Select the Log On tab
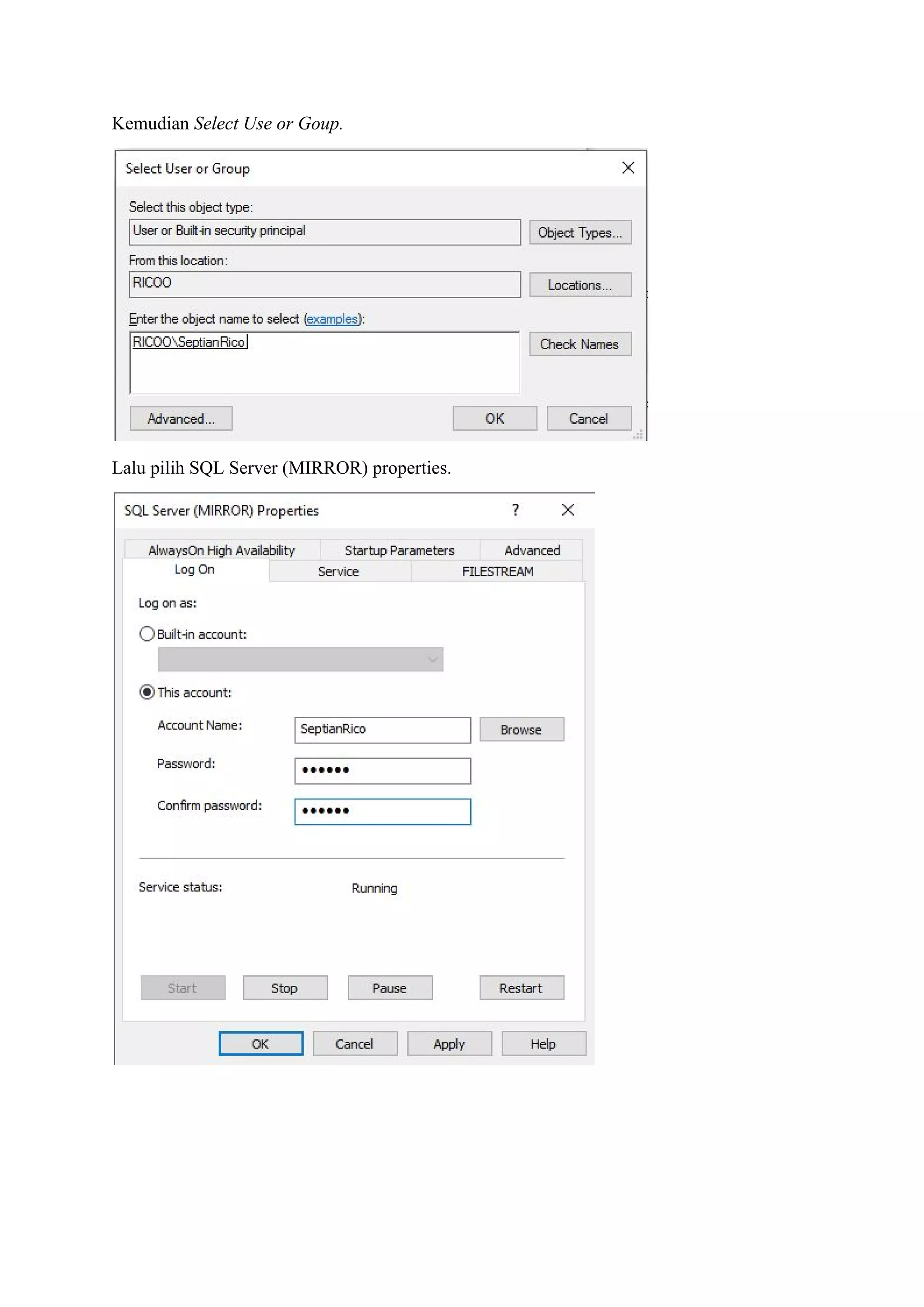The width and height of the screenshot is (924, 1307). pyautogui.click(x=195, y=569)
